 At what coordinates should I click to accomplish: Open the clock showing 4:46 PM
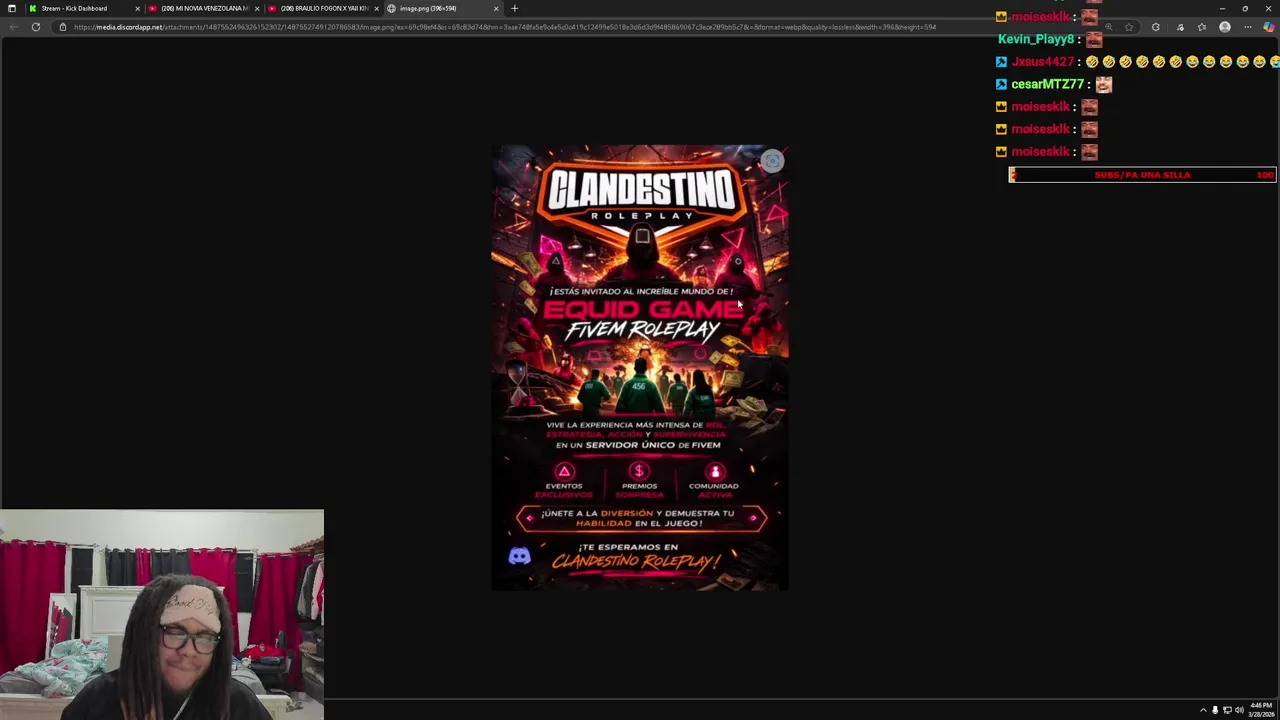point(1260,710)
